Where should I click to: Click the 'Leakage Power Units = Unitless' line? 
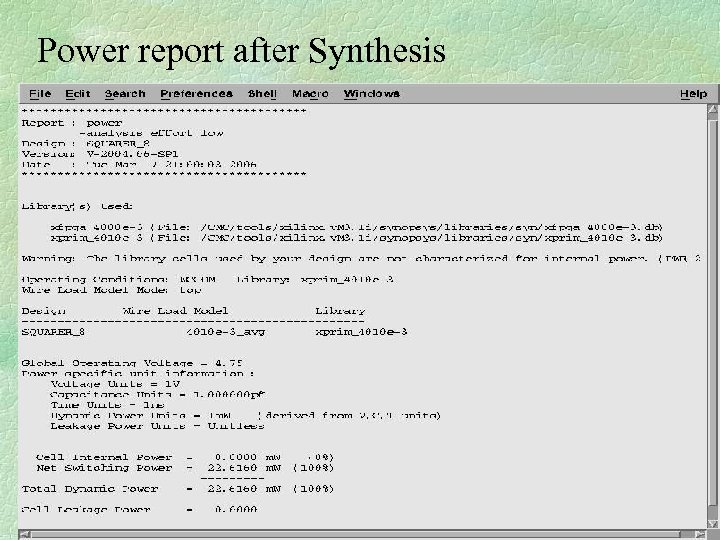[157, 426]
